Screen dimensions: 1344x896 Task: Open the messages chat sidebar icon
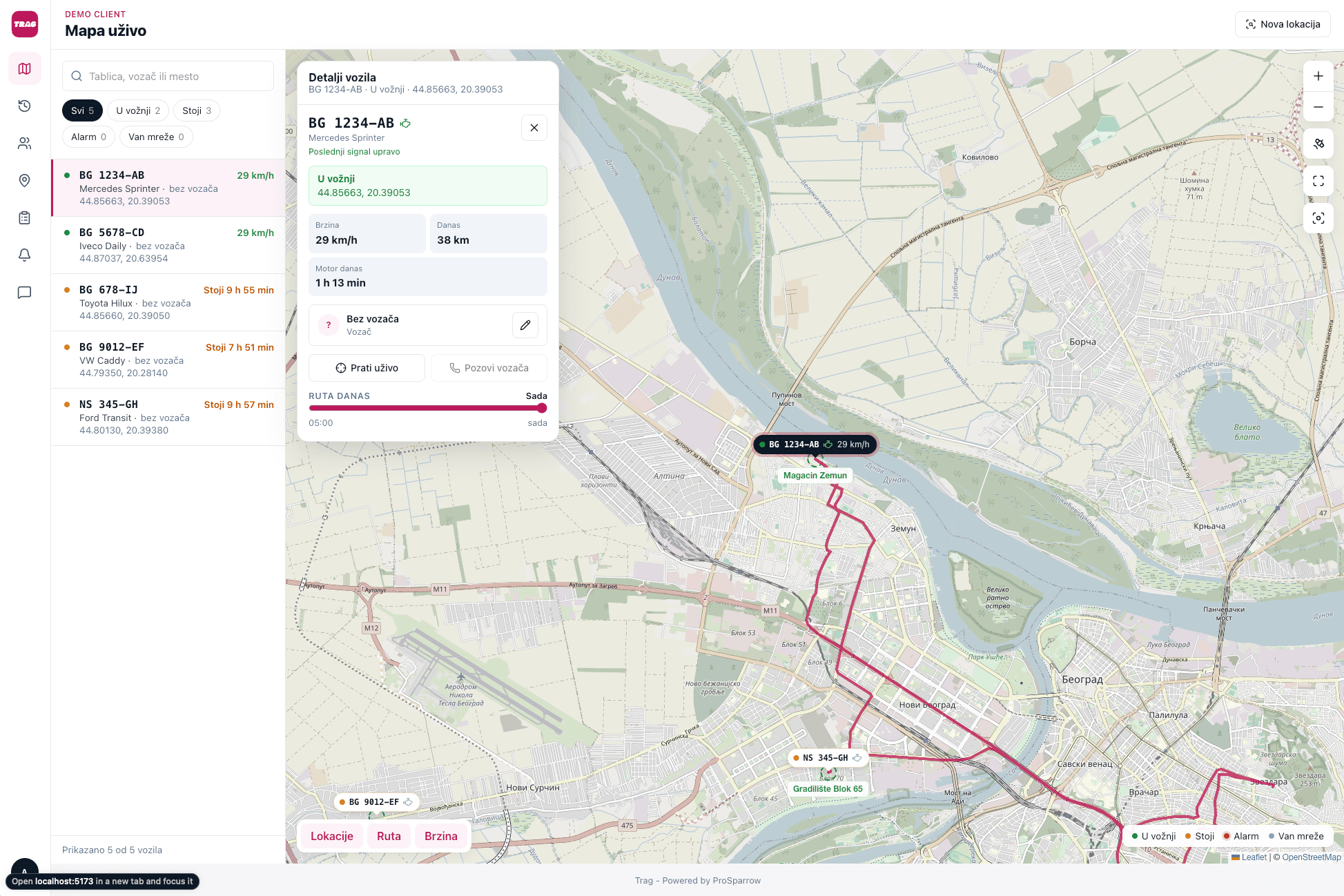[25, 292]
